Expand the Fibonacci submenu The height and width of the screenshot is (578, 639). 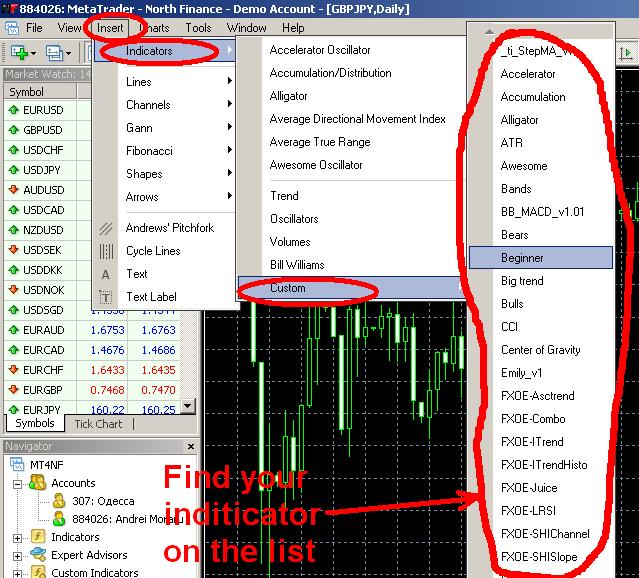(x=164, y=151)
